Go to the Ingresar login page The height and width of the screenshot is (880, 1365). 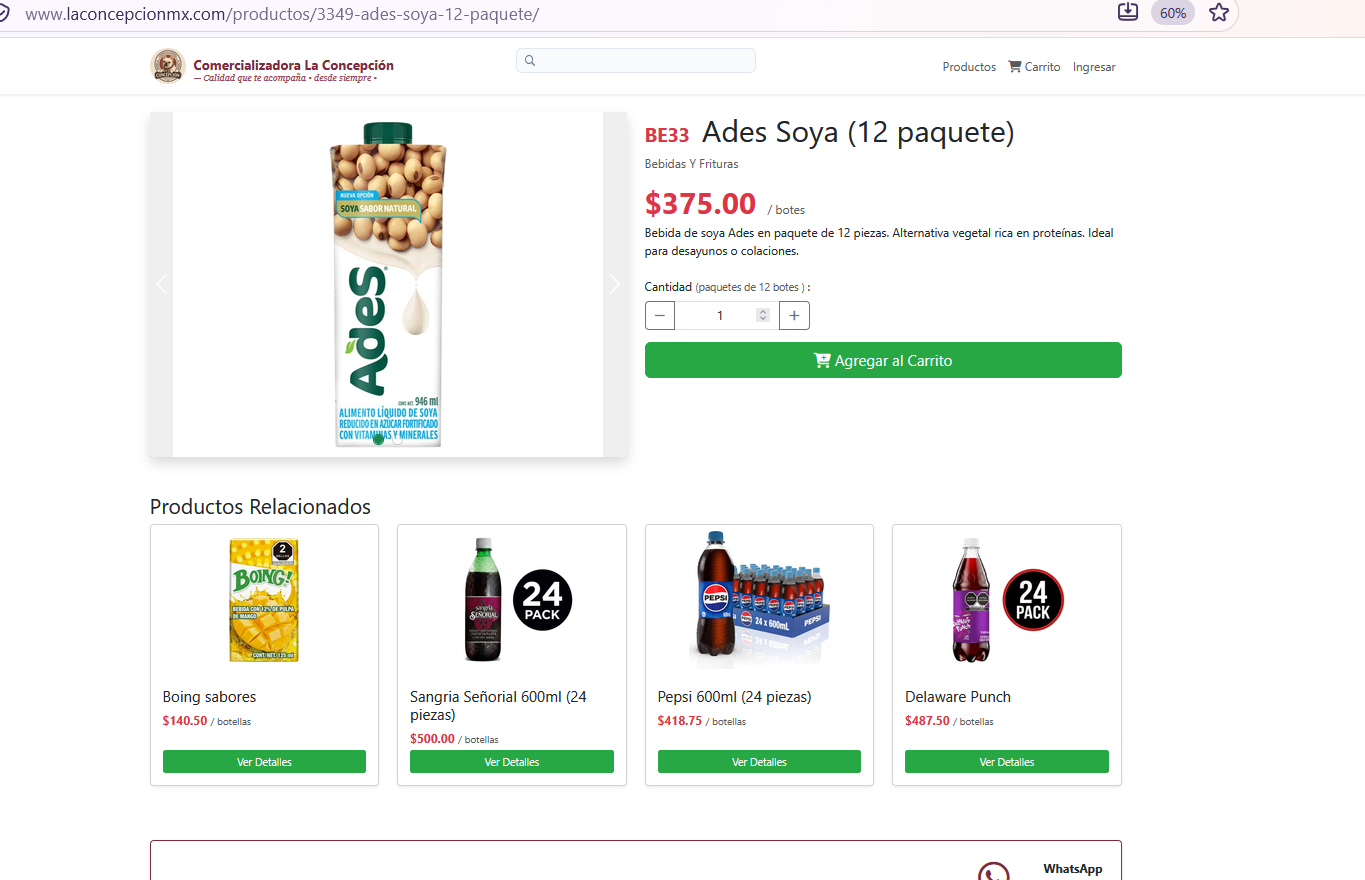click(x=1094, y=67)
